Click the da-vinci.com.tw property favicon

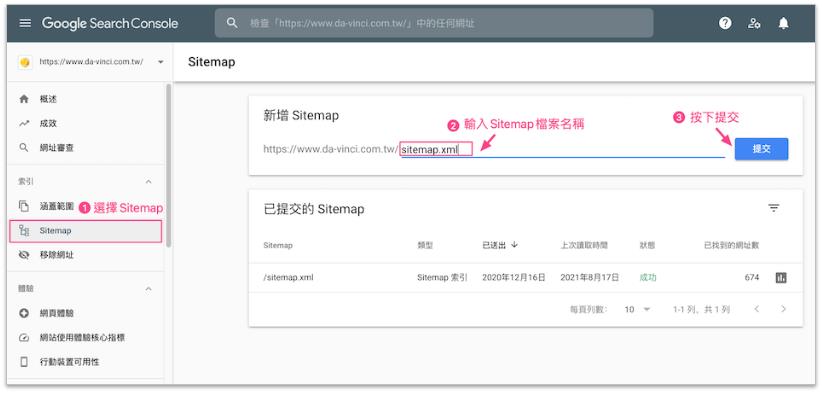click(x=24, y=62)
